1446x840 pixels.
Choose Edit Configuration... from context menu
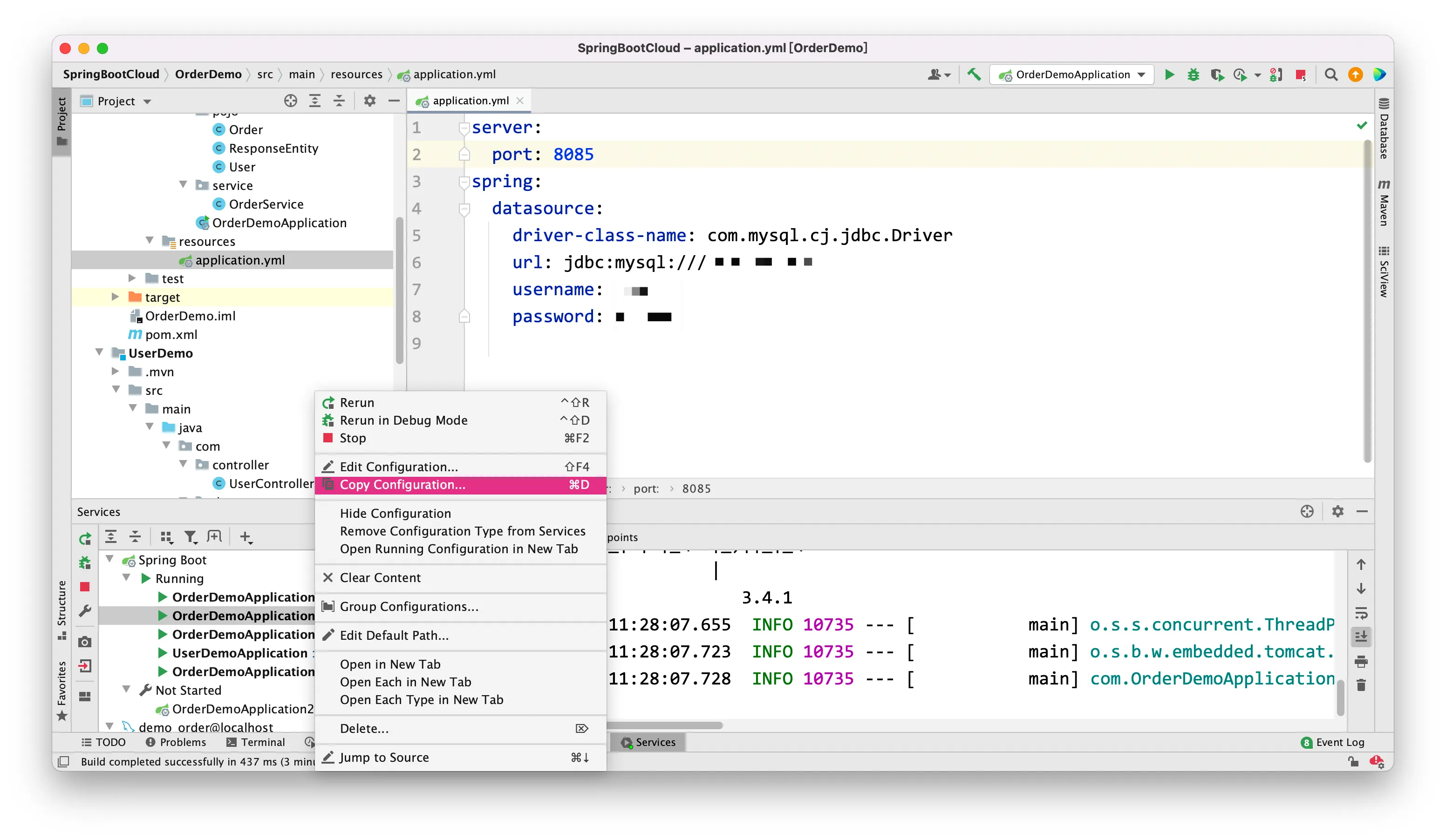pyautogui.click(x=460, y=467)
